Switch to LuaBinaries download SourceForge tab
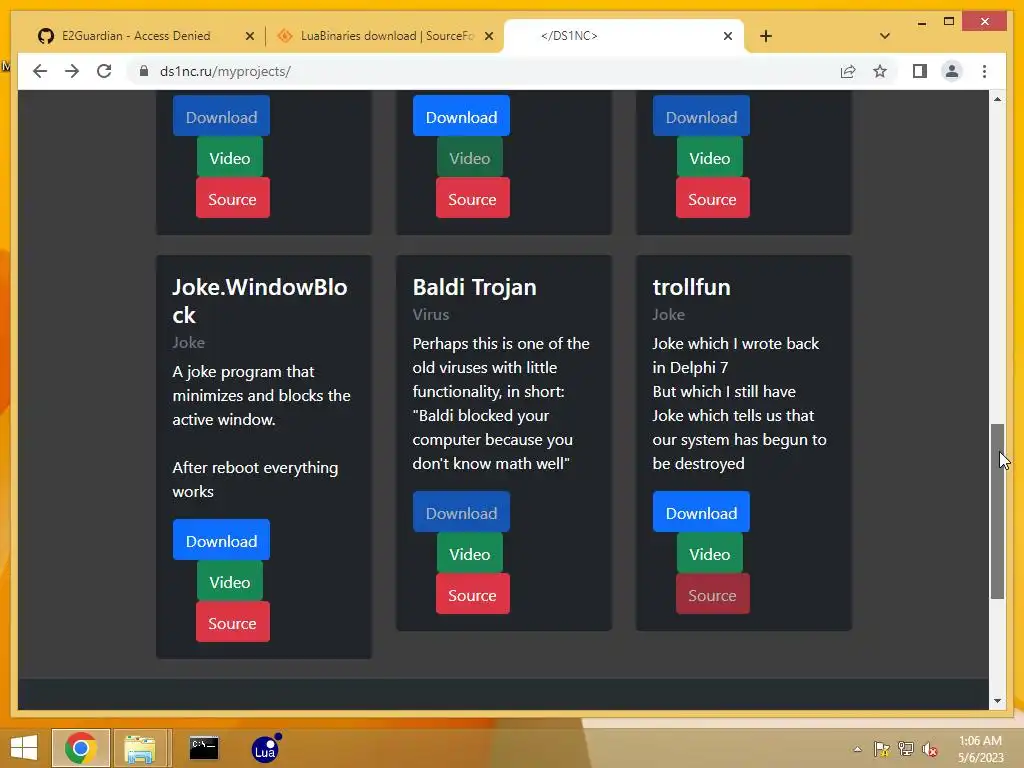The image size is (1024, 768). pos(387,36)
